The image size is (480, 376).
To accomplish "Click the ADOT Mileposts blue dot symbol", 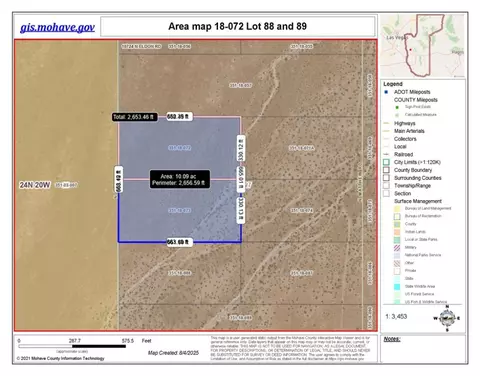I will click(x=386, y=92).
